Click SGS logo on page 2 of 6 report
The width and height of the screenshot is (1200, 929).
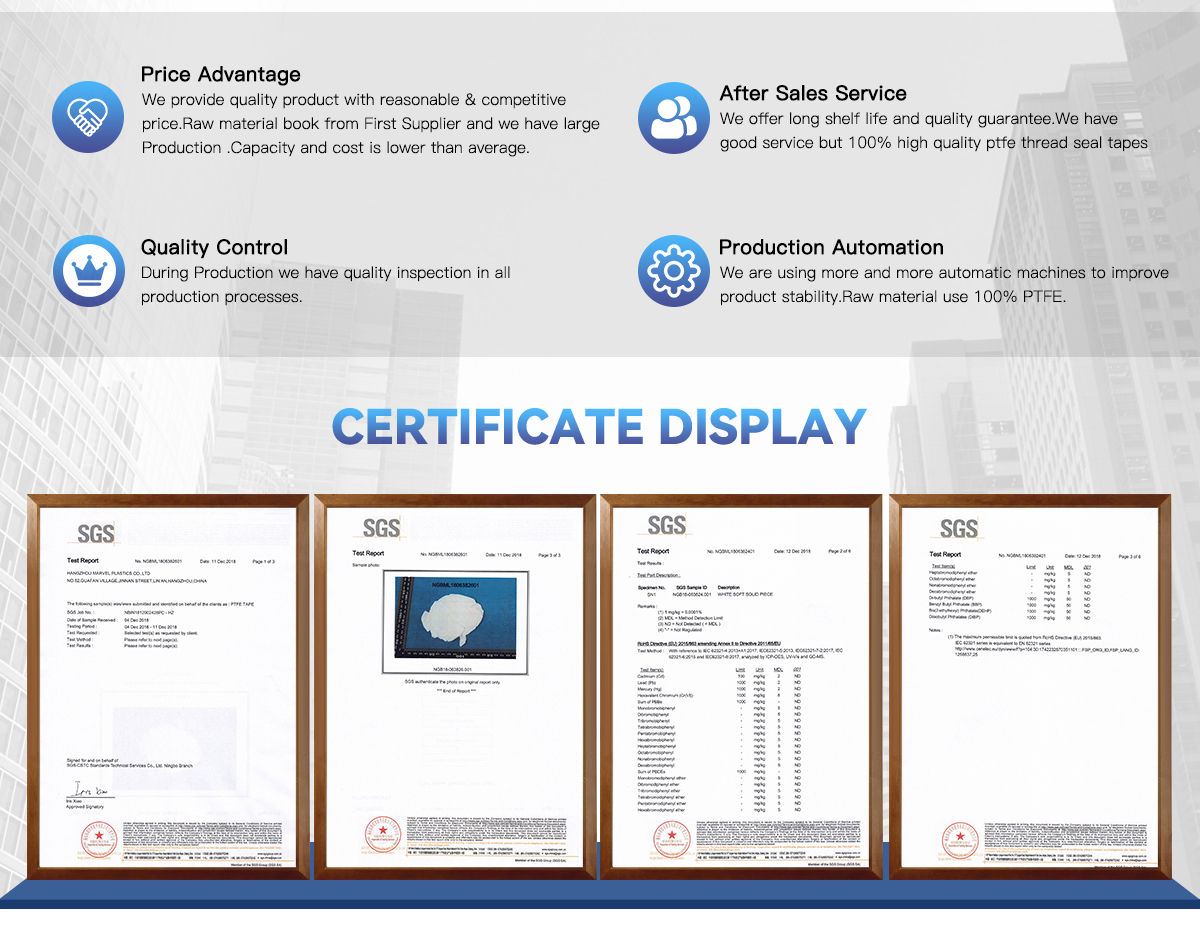(666, 526)
